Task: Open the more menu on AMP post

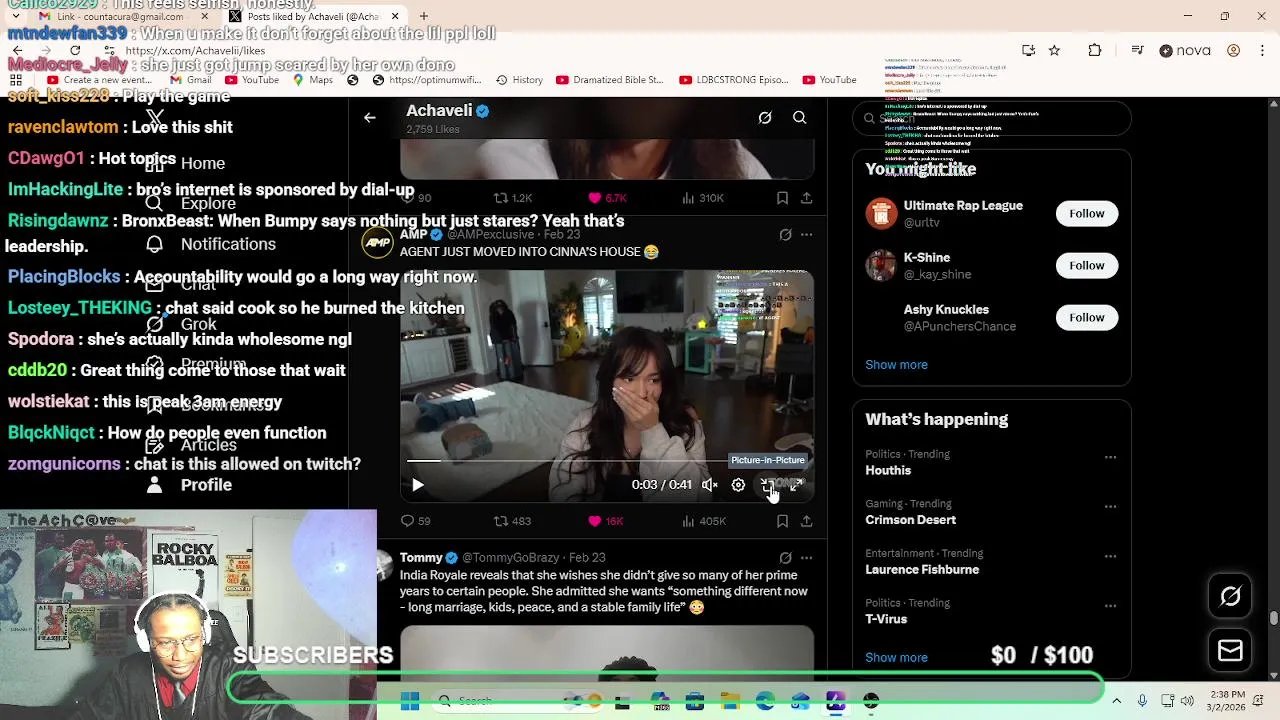Action: 806,235
